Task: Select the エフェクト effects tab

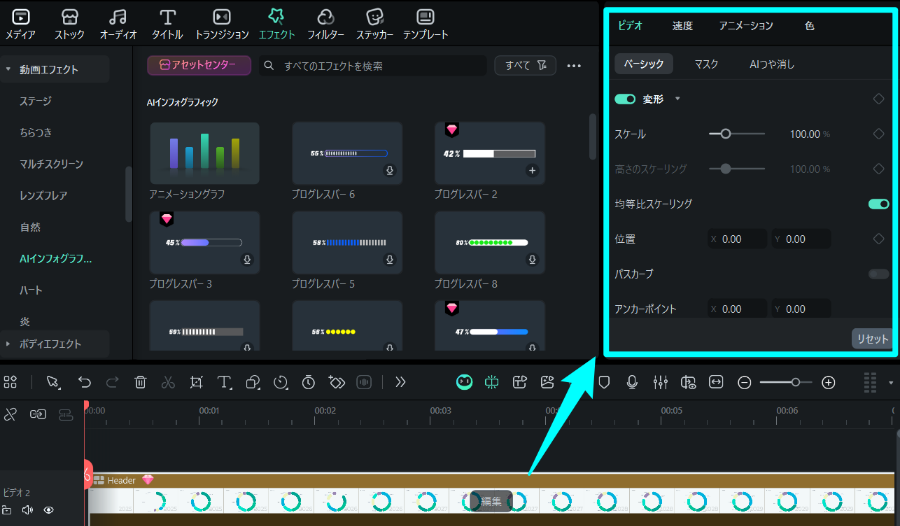Action: point(277,25)
